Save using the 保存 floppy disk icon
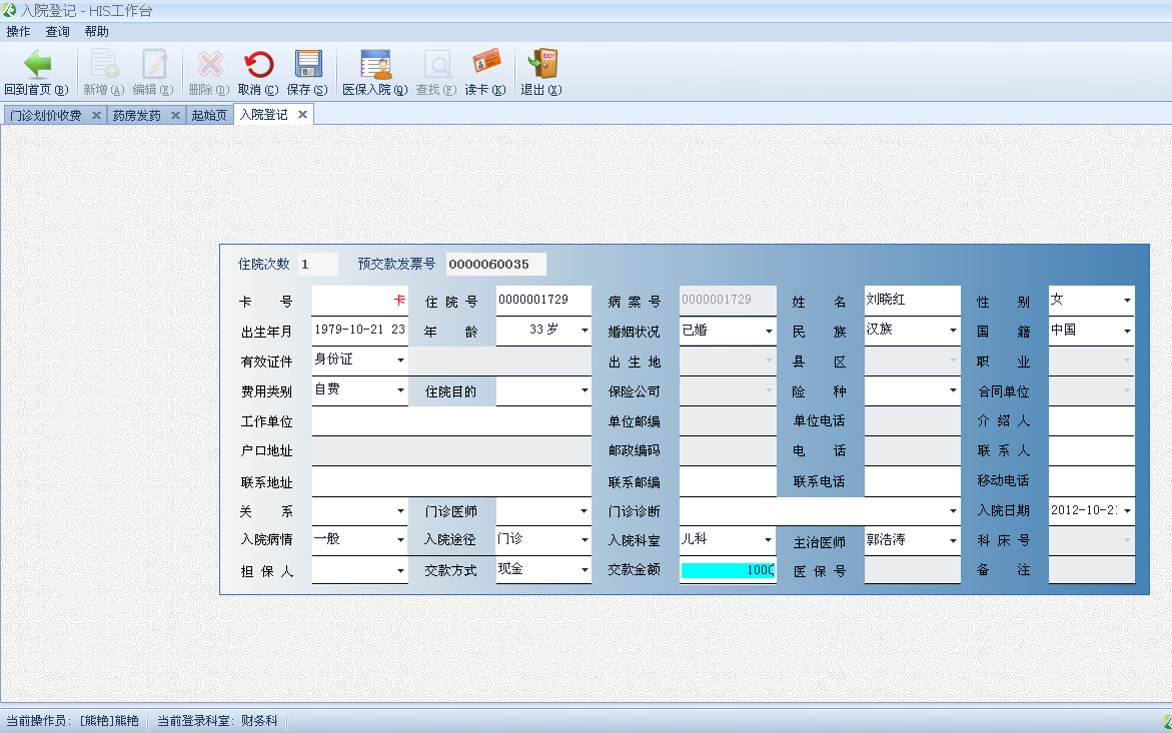This screenshot has width=1172, height=733. 308,64
